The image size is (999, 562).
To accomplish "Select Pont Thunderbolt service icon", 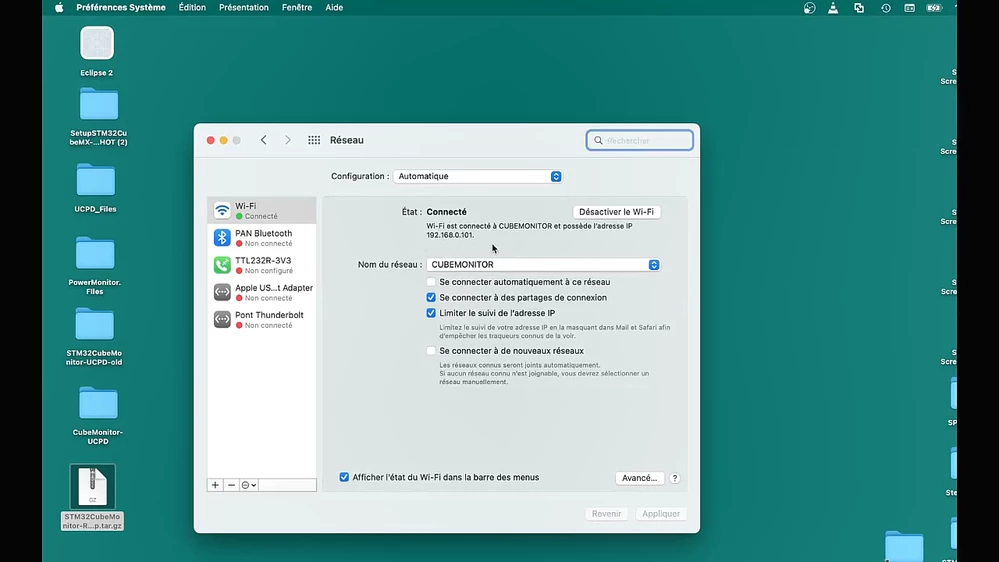I will [222, 319].
